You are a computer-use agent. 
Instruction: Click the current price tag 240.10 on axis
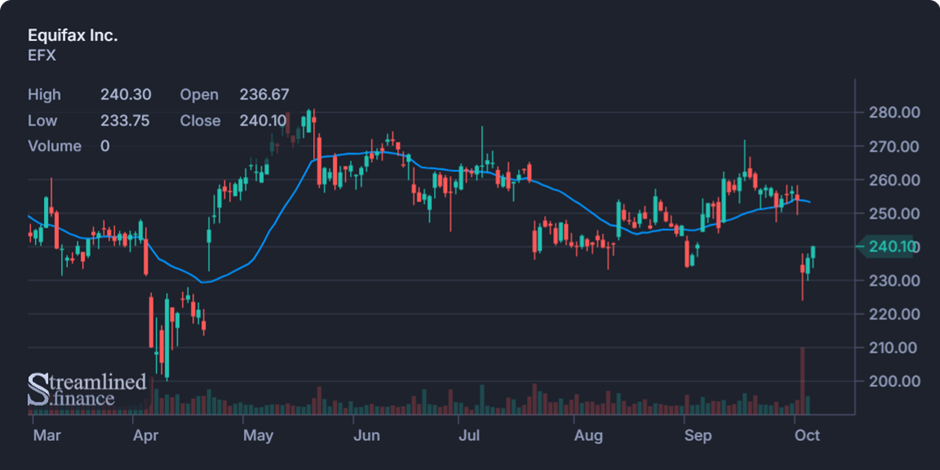click(x=886, y=246)
